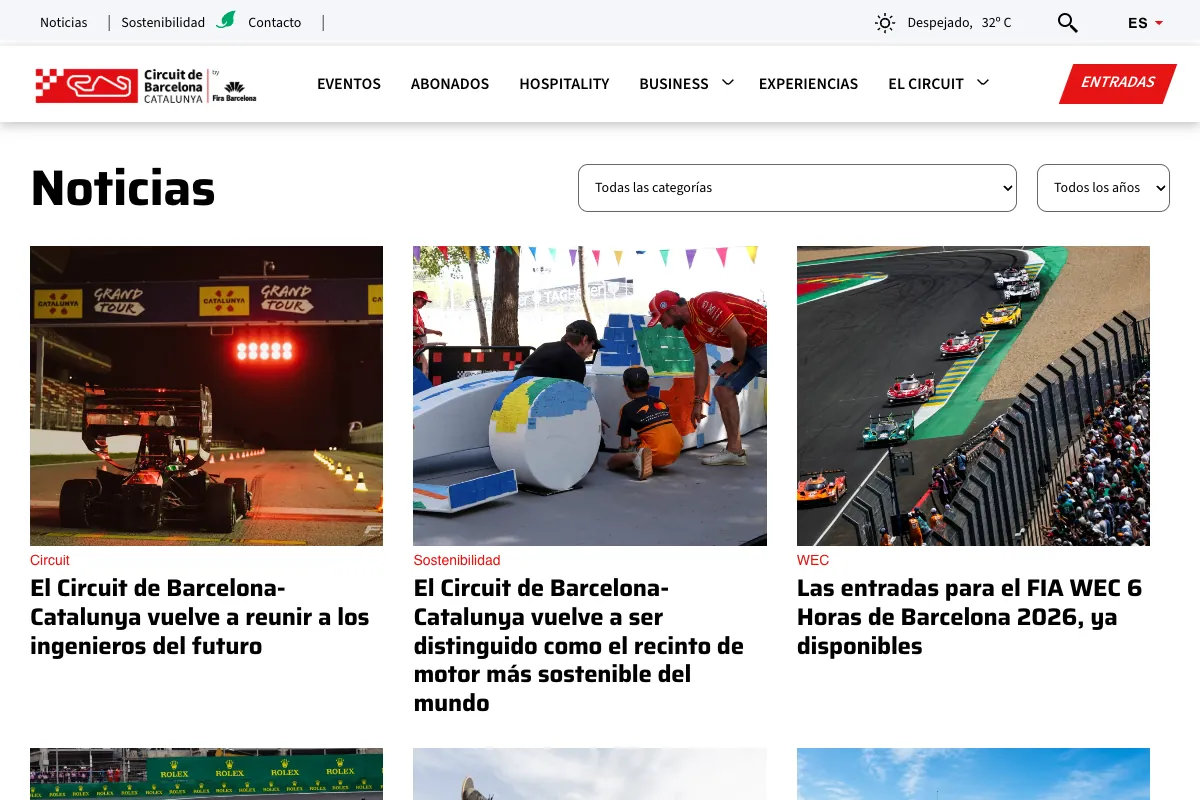Open the Todas las categorías dropdown
The width and height of the screenshot is (1200, 800).
[797, 188]
